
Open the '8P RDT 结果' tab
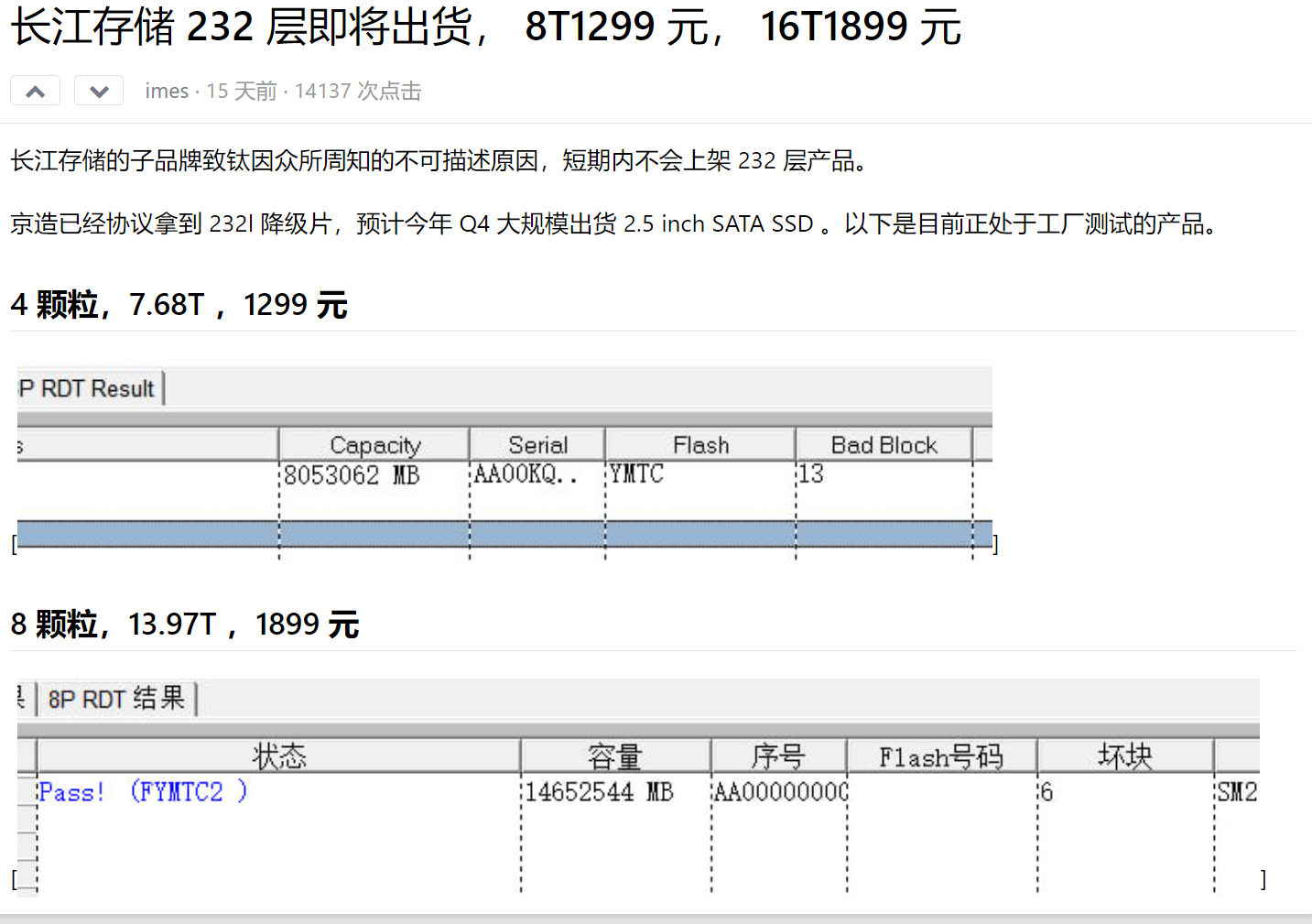(x=117, y=699)
